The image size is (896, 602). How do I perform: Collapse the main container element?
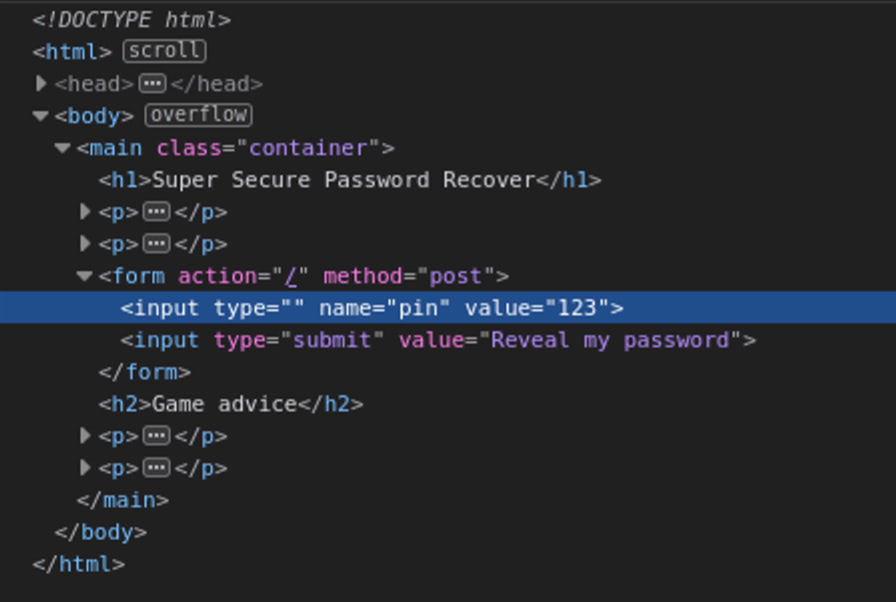tap(63, 148)
